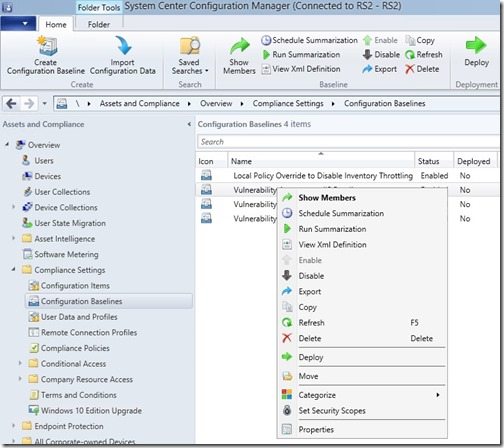
Task: Sort list by Name column header
Action: [321, 161]
